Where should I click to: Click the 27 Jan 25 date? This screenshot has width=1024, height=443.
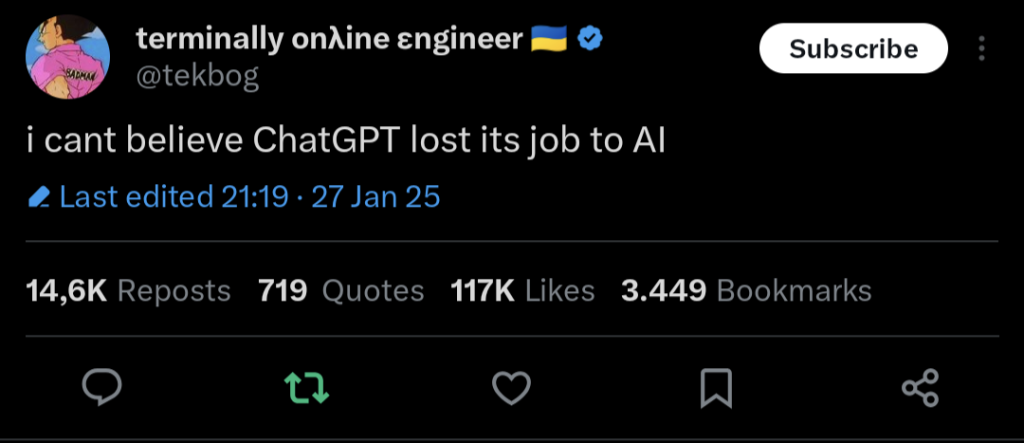pyautogui.click(x=376, y=197)
